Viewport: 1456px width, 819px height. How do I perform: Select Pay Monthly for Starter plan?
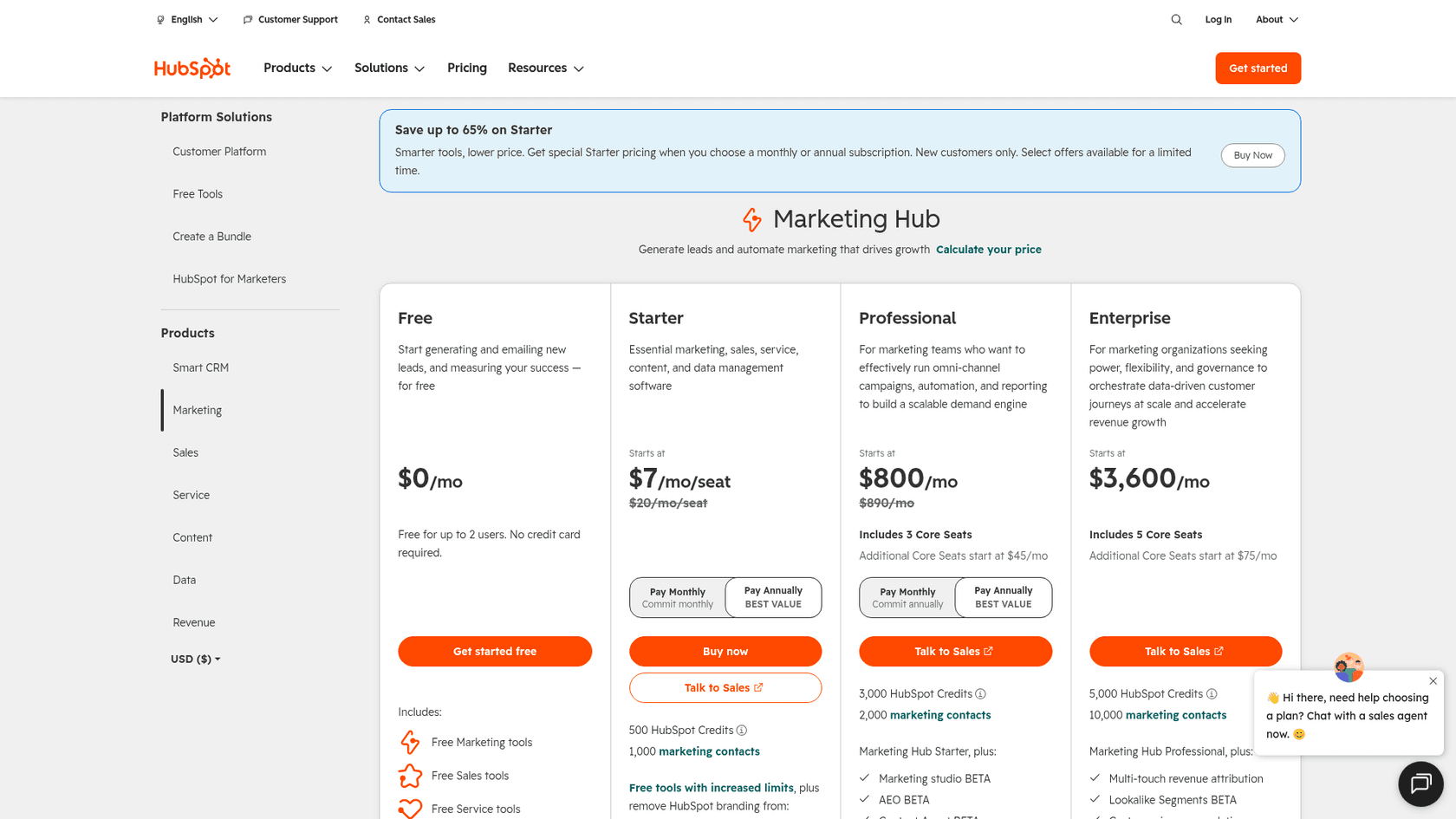click(678, 597)
